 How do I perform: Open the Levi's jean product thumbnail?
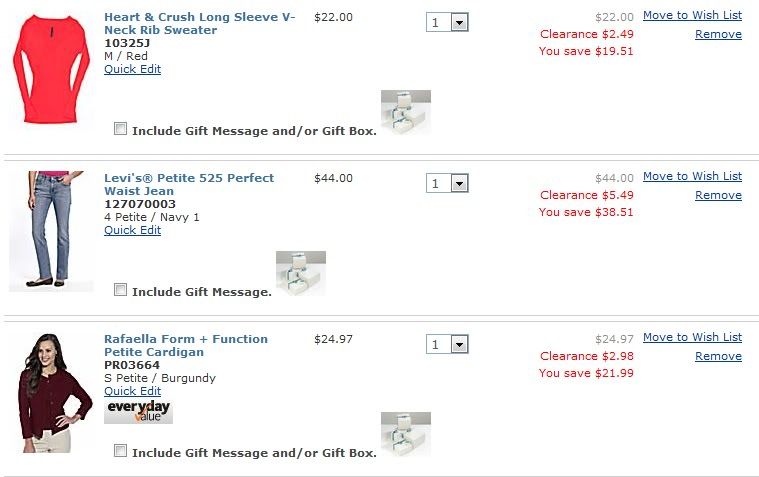pyautogui.click(x=50, y=230)
